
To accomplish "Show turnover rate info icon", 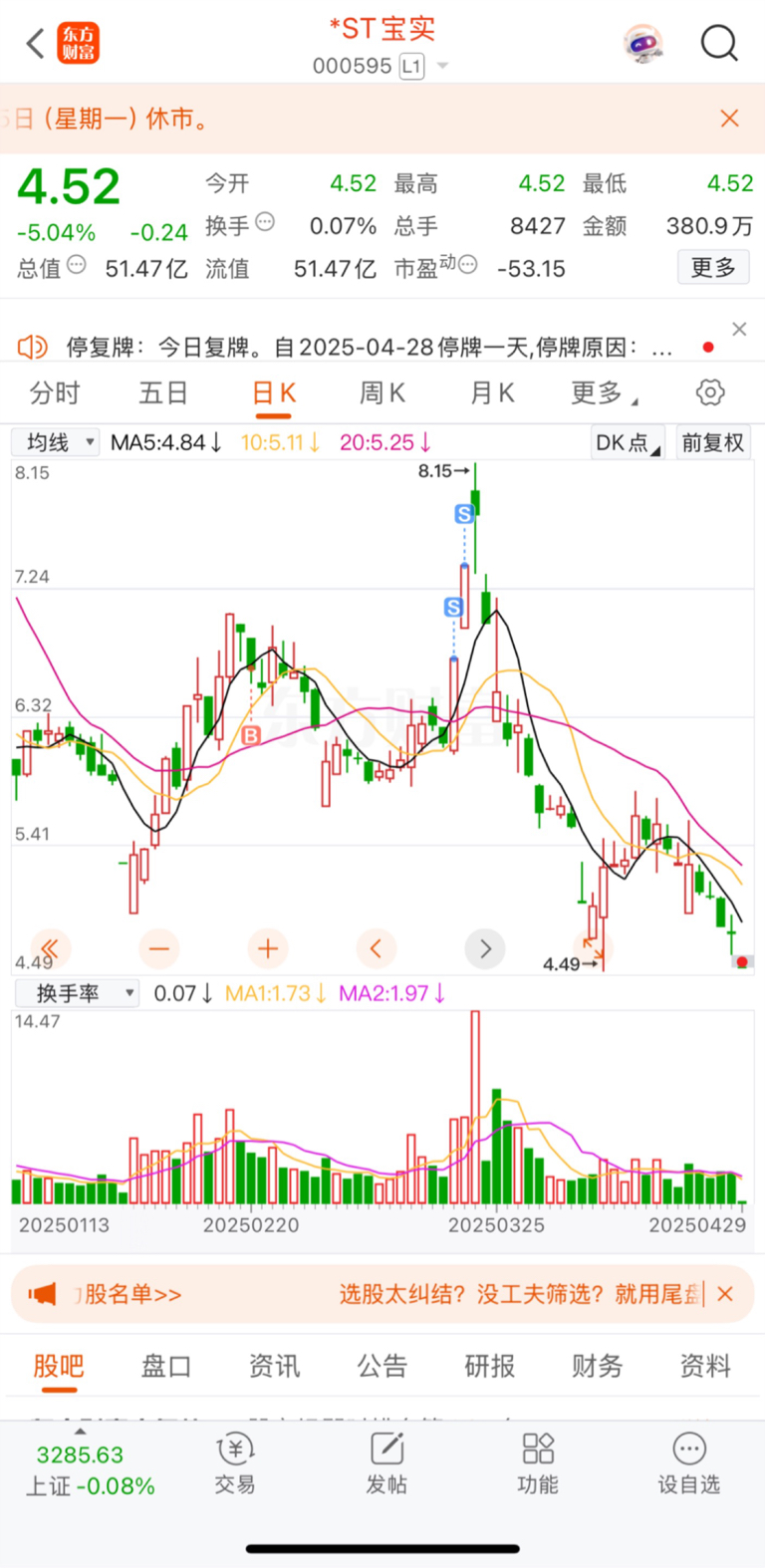I will (x=265, y=222).
